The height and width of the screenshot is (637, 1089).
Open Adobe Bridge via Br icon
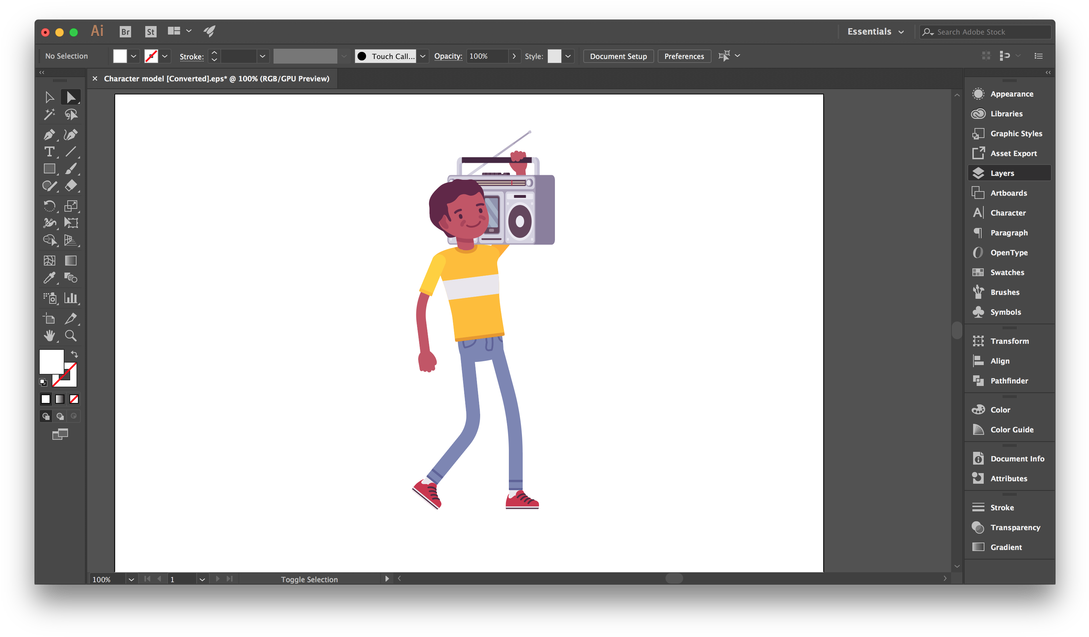click(125, 32)
